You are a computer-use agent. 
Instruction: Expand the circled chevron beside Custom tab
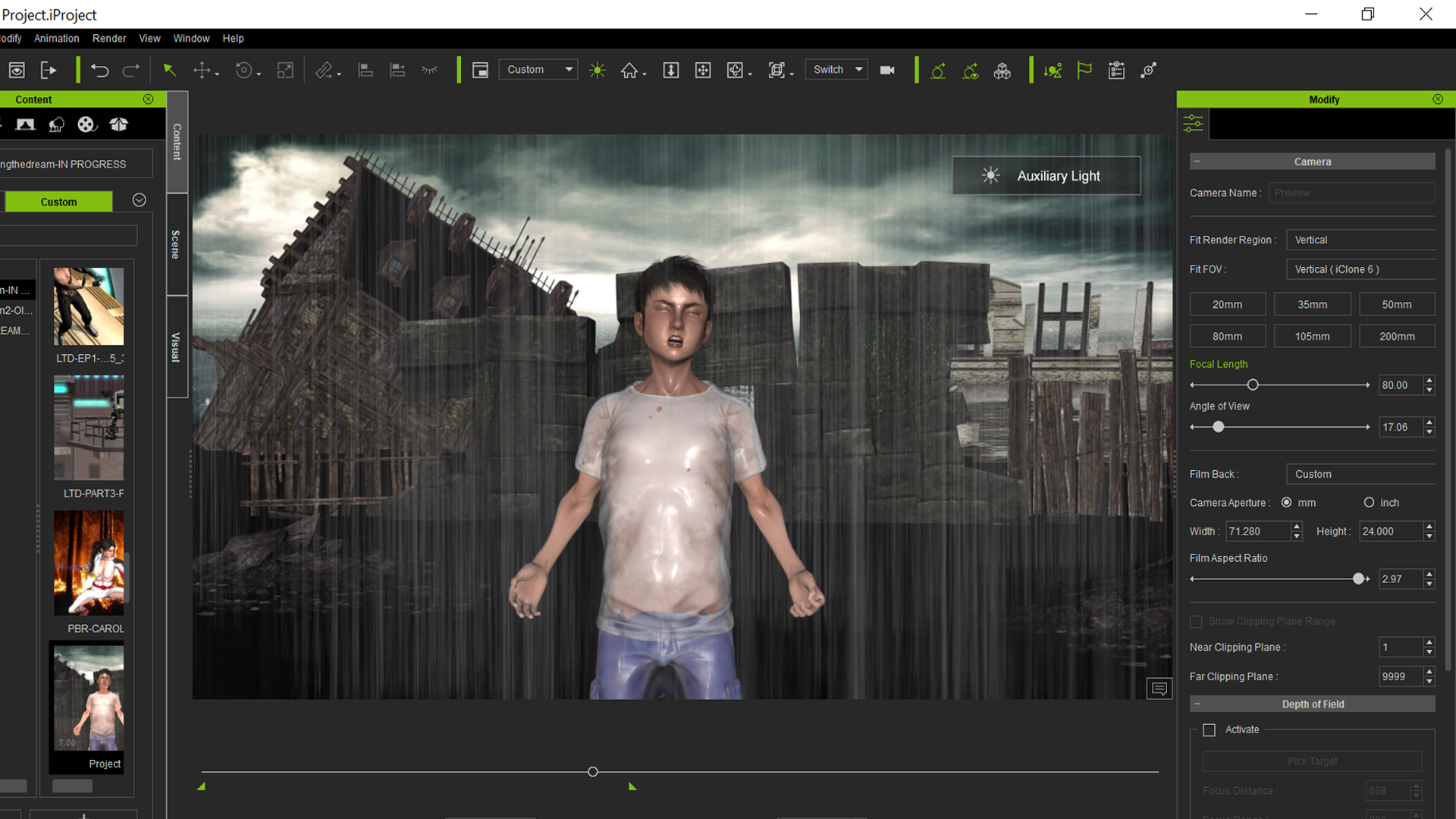tap(139, 199)
